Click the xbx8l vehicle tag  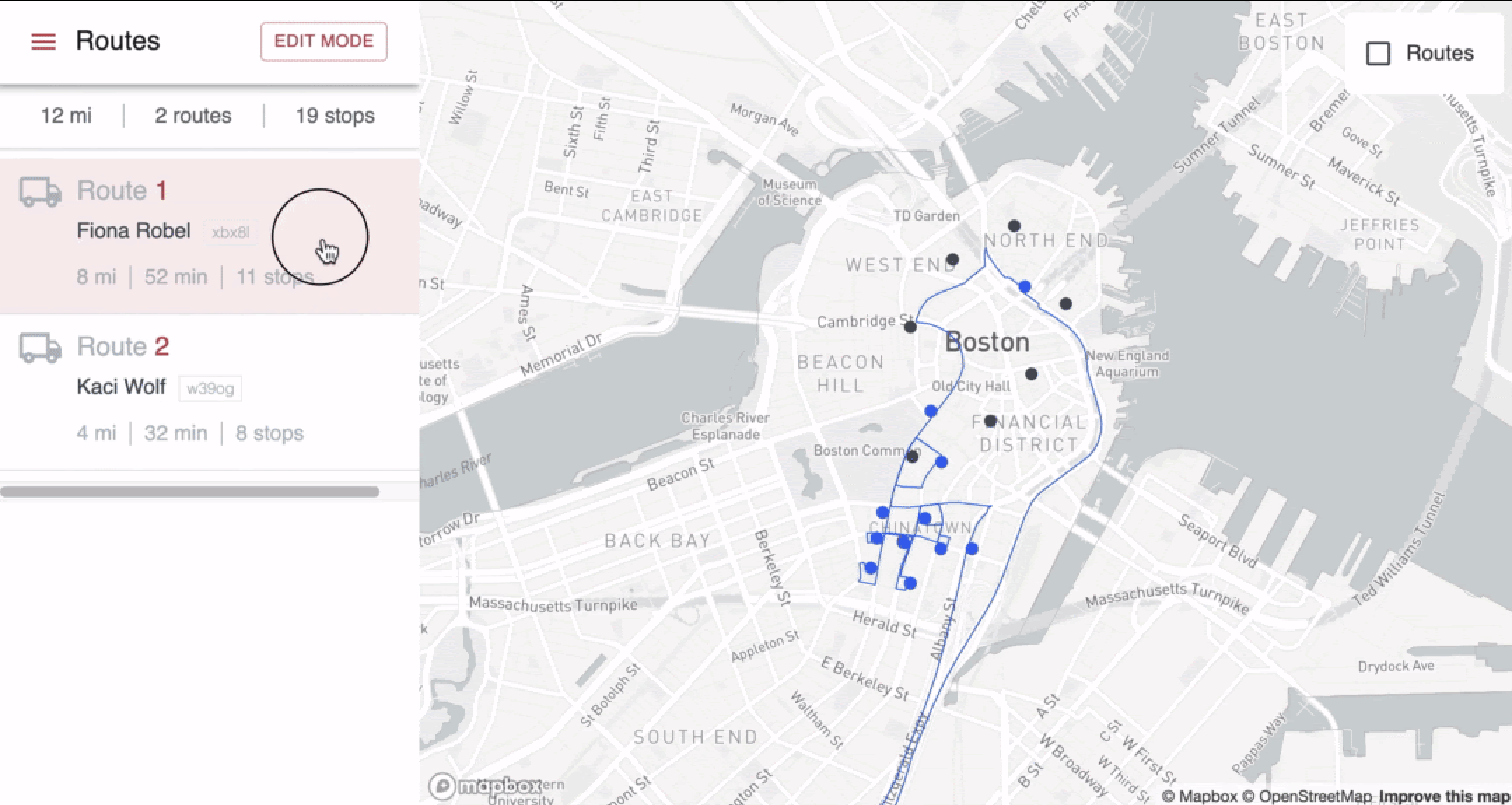tap(230, 232)
